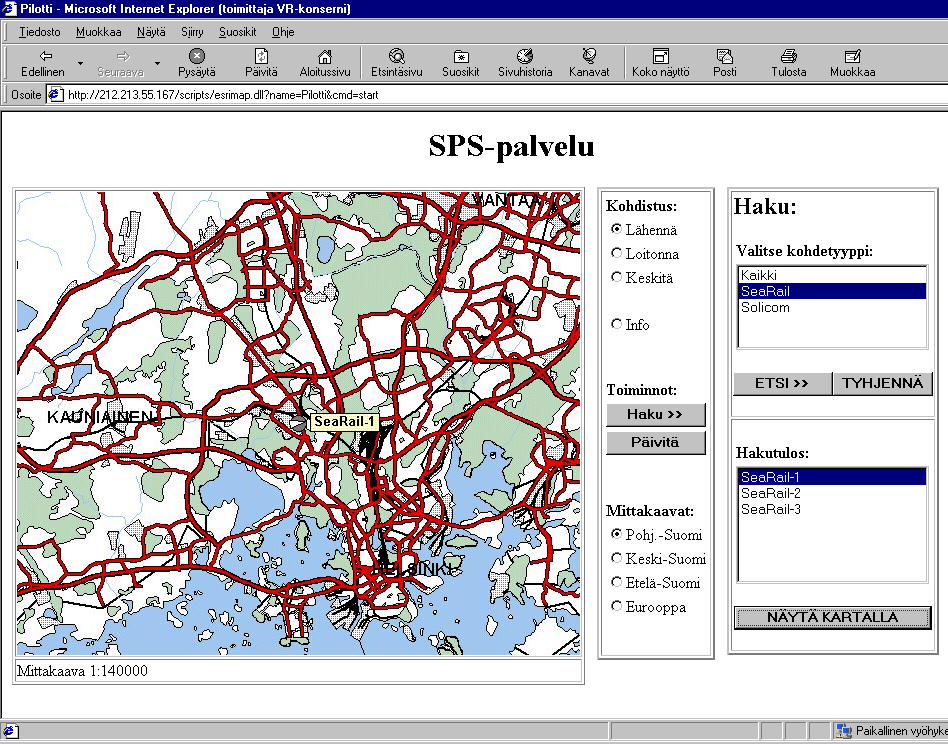Select Kaikki in the kohdetyyppi list

point(832,276)
